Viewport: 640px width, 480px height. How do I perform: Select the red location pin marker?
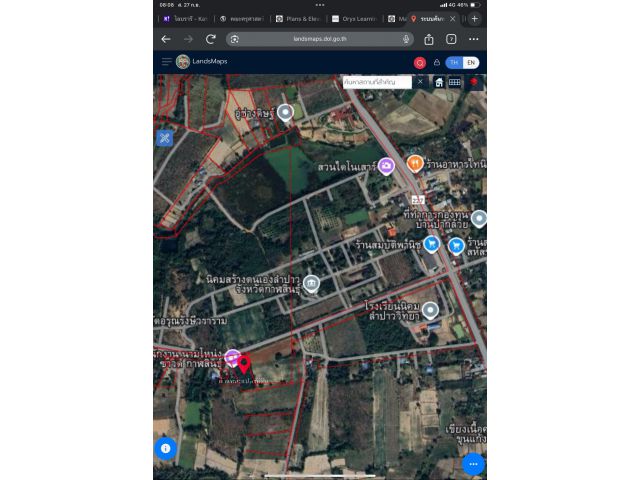pos(244,366)
